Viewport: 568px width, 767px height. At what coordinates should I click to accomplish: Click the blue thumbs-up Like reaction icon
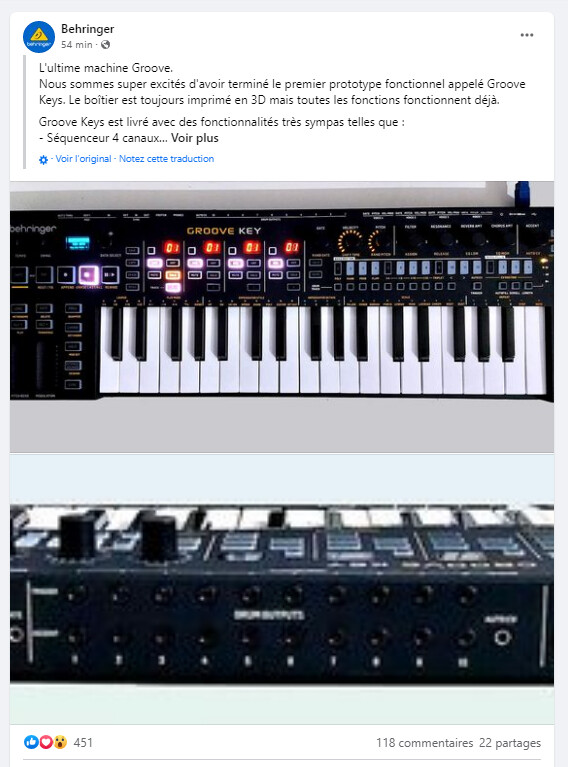(x=31, y=742)
